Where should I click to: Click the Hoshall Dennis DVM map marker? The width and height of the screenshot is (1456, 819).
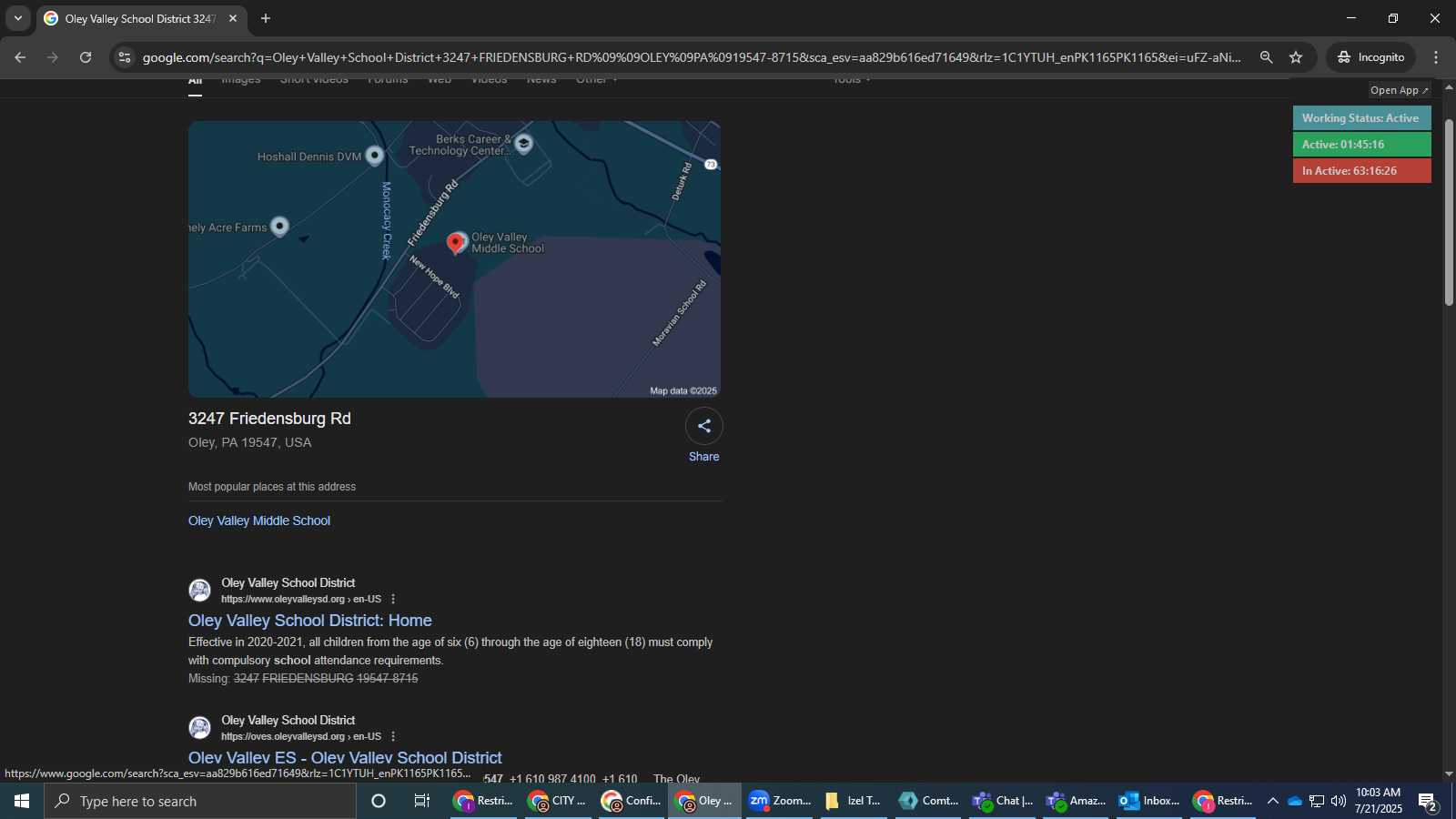pyautogui.click(x=374, y=157)
